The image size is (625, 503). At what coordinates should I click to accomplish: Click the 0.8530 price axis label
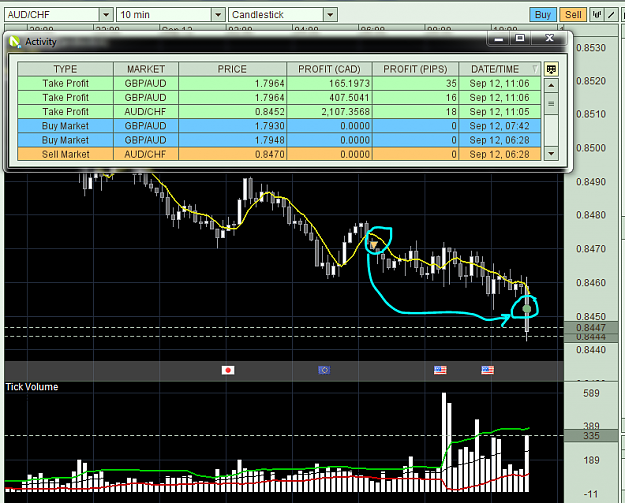pos(591,48)
